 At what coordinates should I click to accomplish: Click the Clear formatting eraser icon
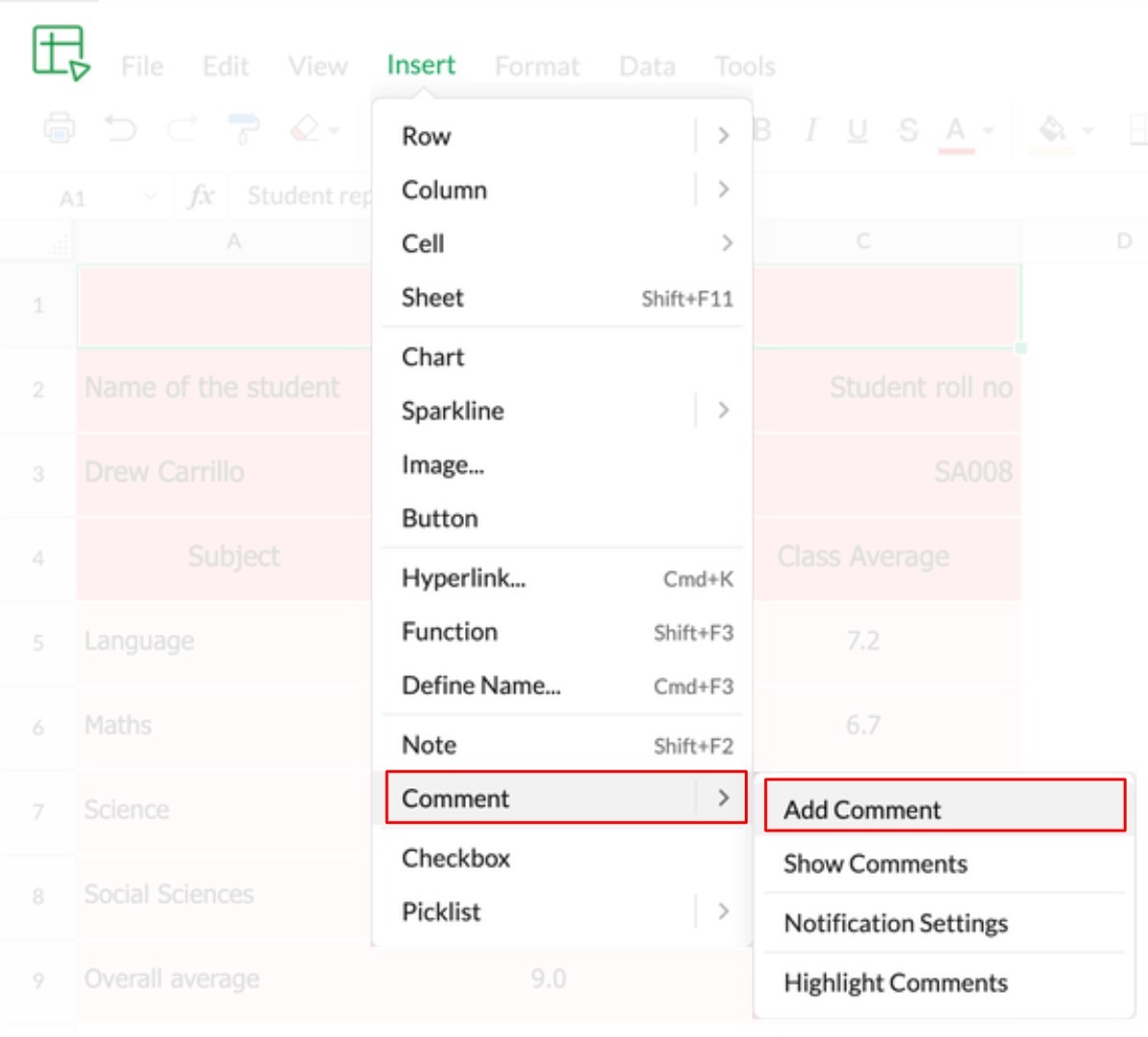click(x=306, y=127)
